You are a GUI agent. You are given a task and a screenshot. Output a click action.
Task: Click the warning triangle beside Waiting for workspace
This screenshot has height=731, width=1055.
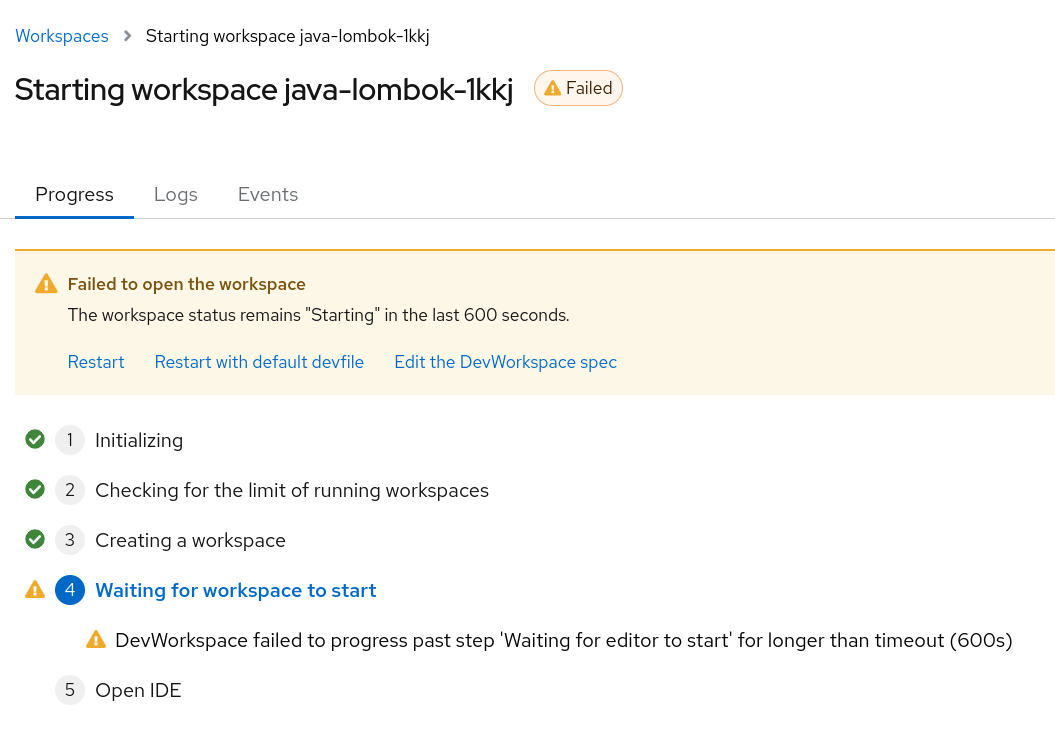click(35, 590)
